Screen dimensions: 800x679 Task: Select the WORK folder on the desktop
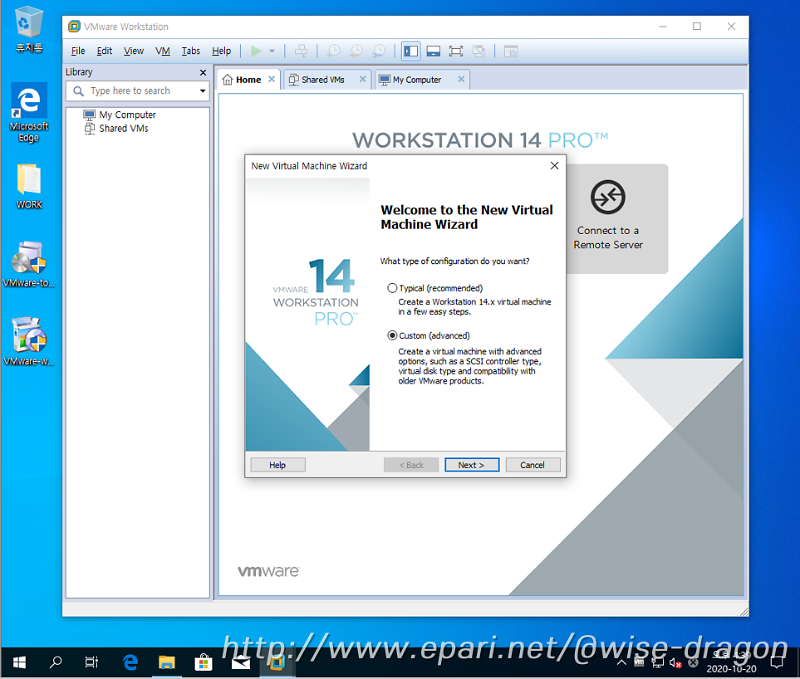pos(29,186)
